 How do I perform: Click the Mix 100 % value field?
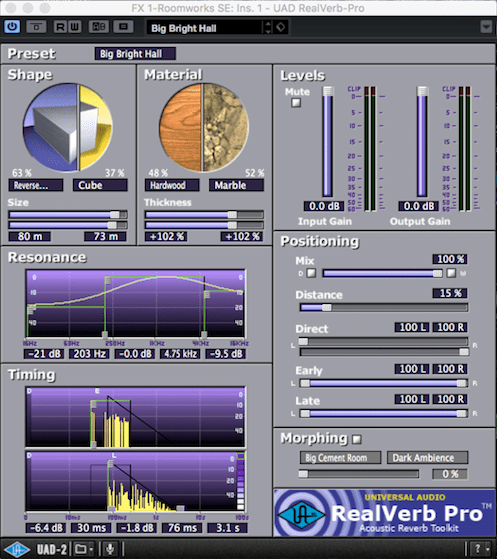point(450,259)
